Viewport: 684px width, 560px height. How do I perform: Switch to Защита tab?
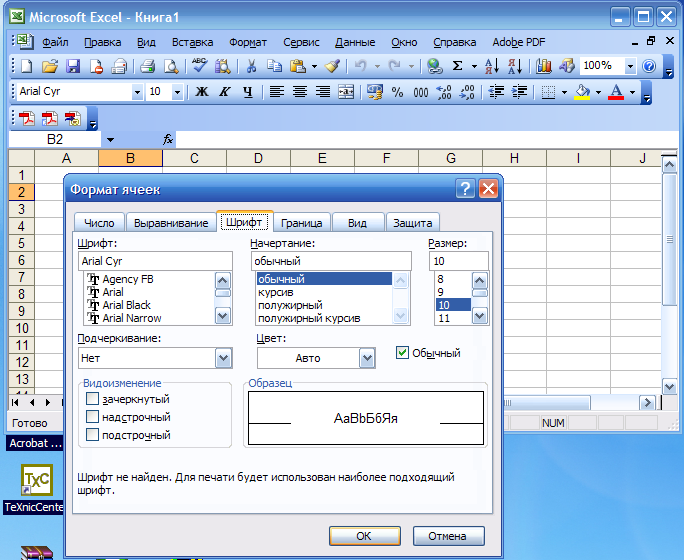pos(413,223)
